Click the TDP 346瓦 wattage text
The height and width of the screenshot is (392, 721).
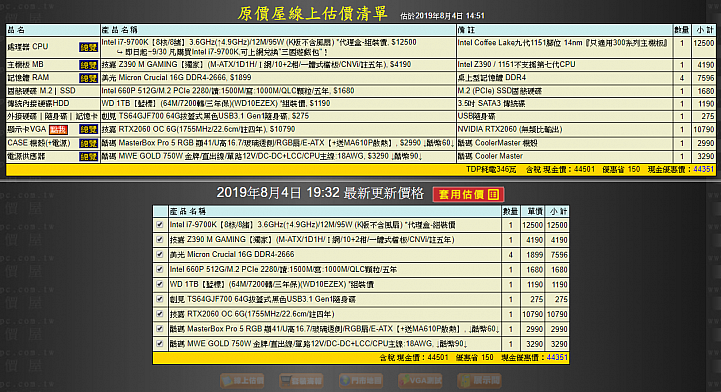pyautogui.click(x=491, y=170)
